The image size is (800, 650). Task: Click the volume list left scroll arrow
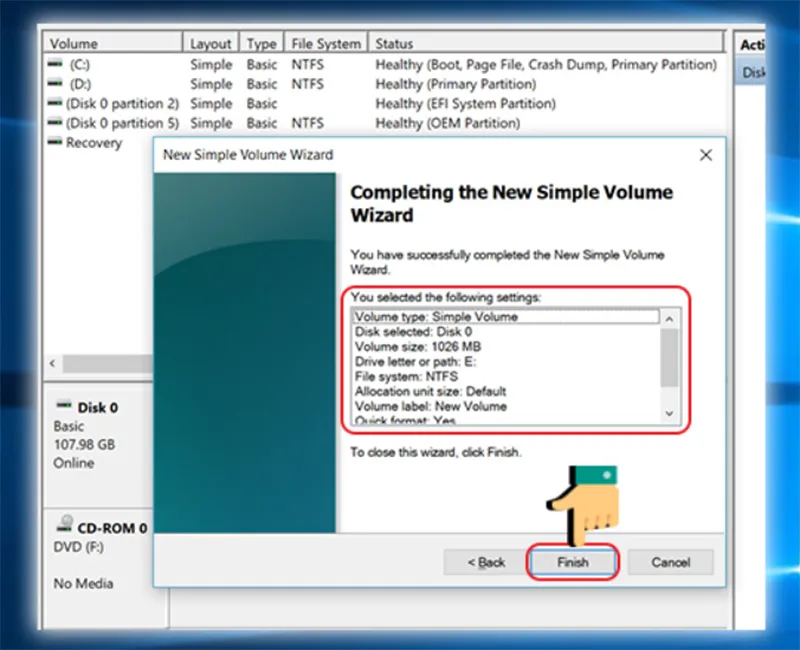(53, 363)
